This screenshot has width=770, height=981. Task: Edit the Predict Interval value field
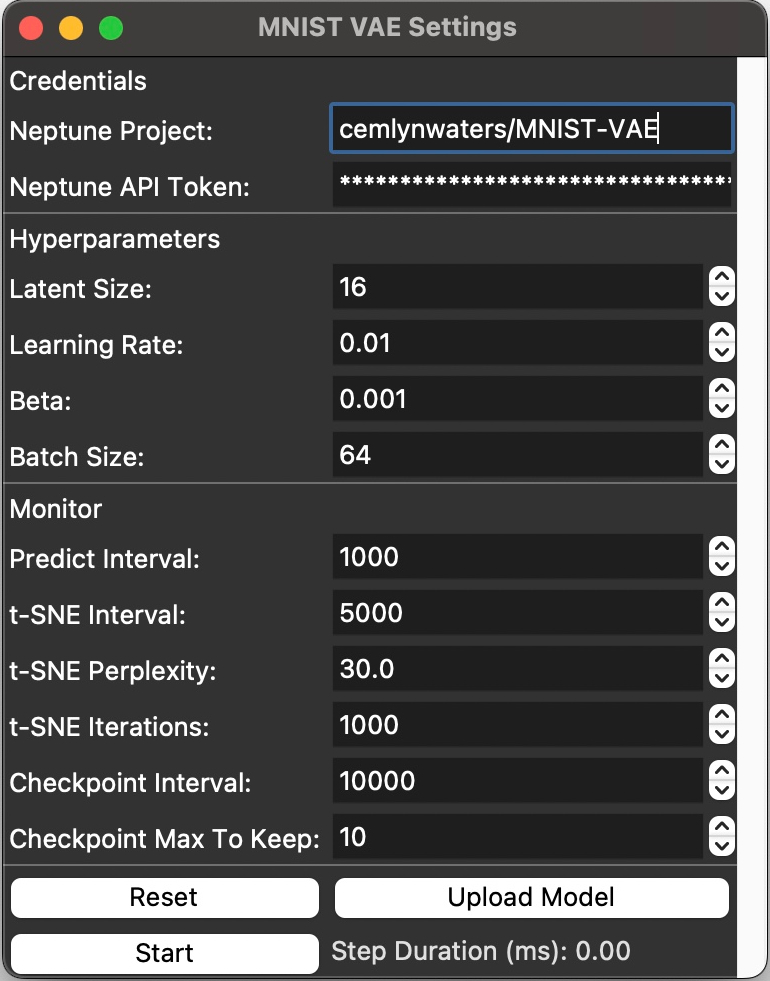518,556
